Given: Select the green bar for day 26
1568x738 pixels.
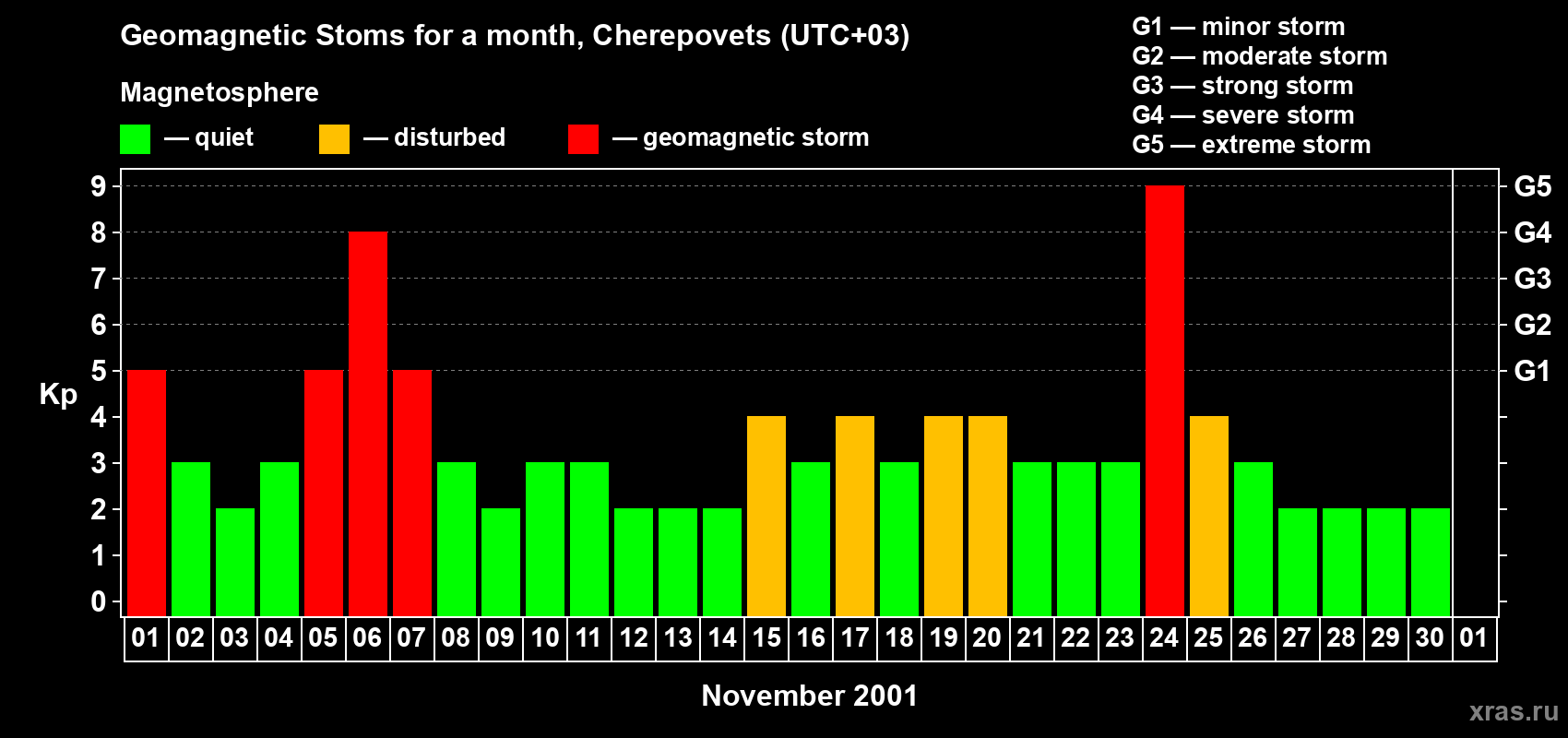Looking at the screenshot, I should pyautogui.click(x=1253, y=540).
